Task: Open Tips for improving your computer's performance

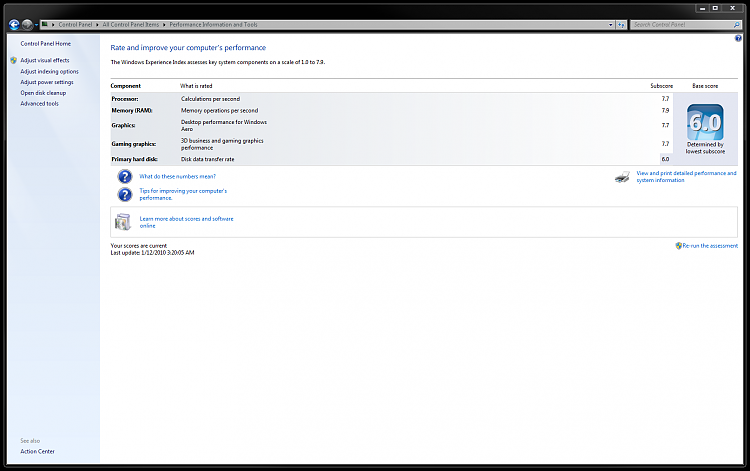Action: coord(183,194)
